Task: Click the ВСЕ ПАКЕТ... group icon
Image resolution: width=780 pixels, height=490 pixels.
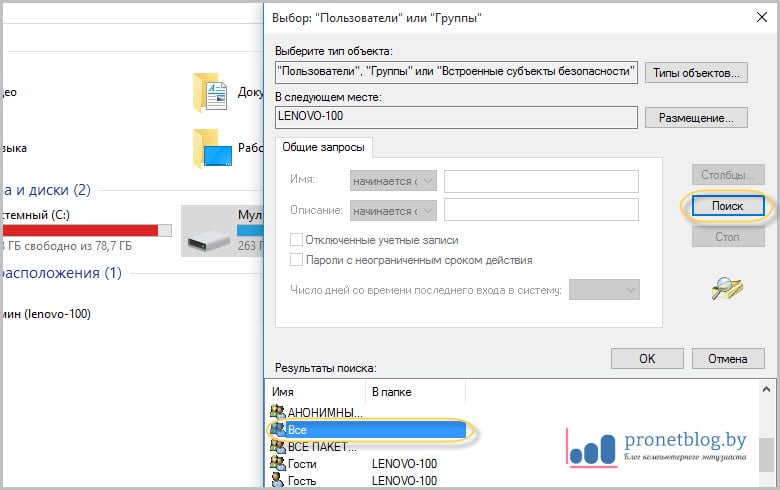Action: tap(277, 447)
